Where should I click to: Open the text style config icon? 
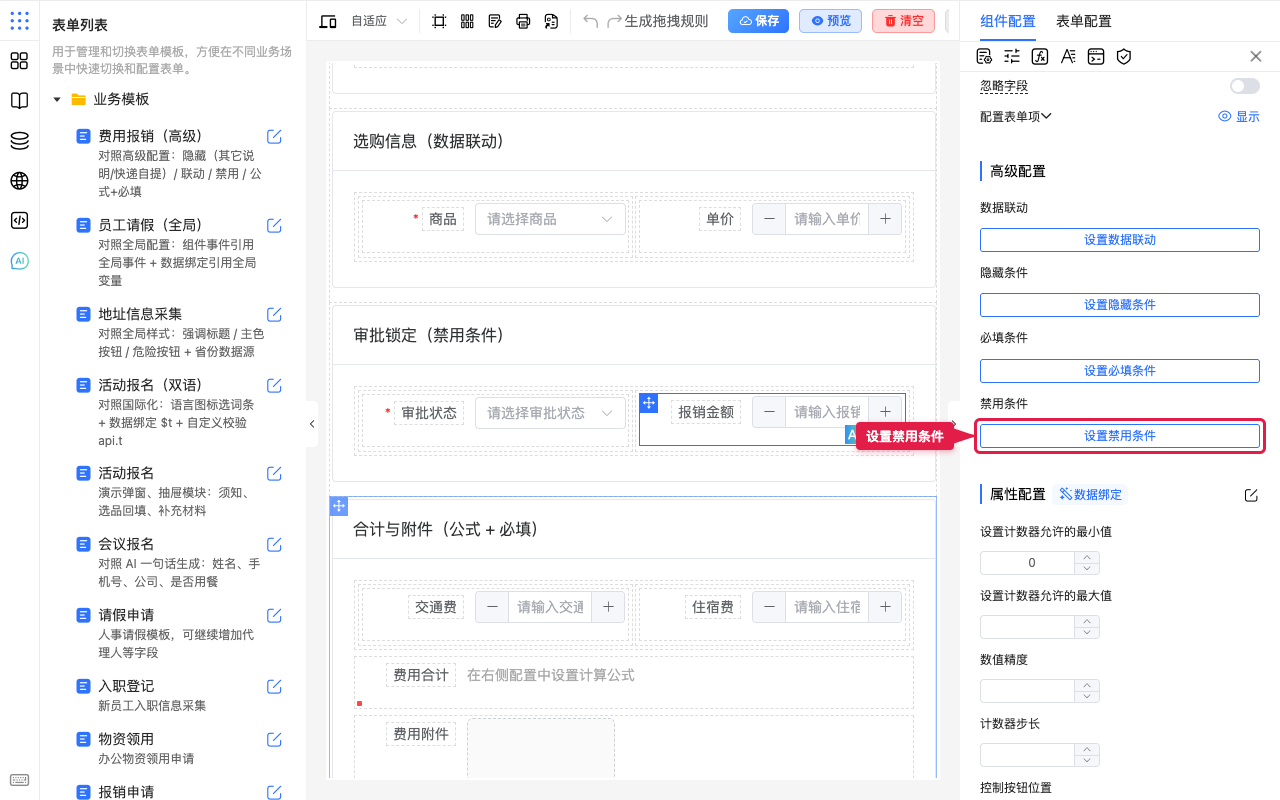[1068, 57]
